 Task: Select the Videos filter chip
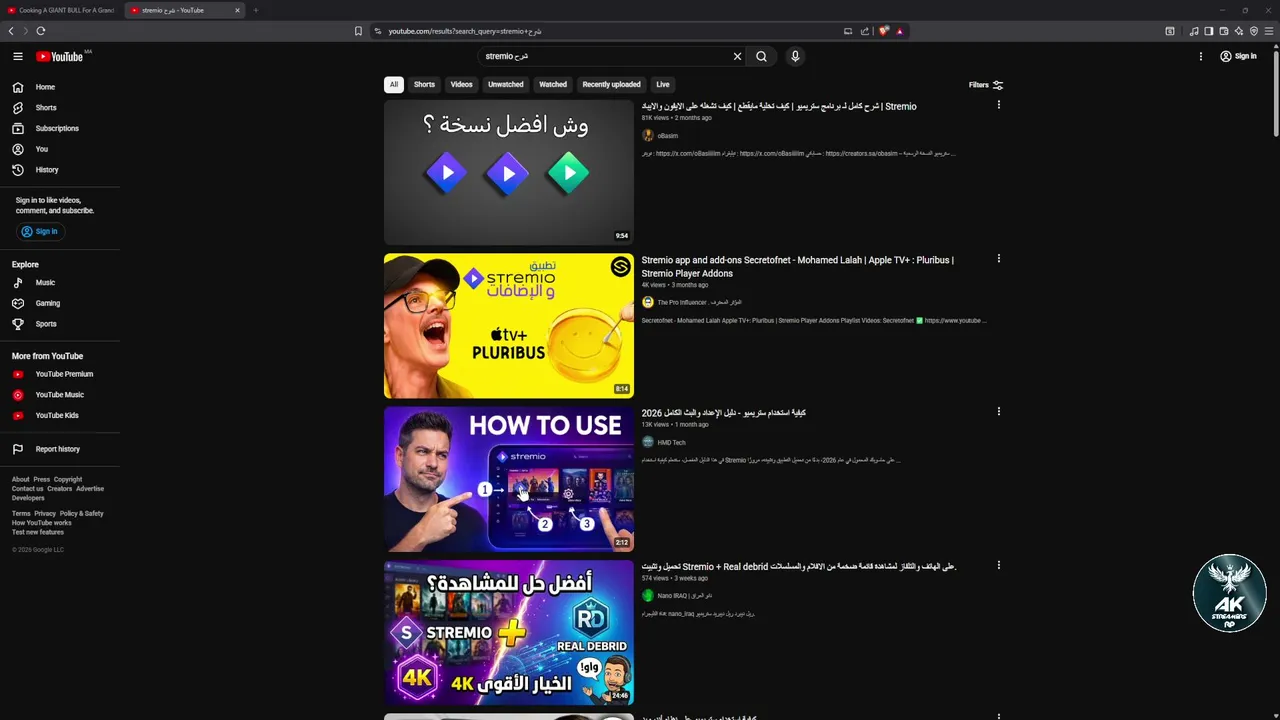click(x=461, y=85)
